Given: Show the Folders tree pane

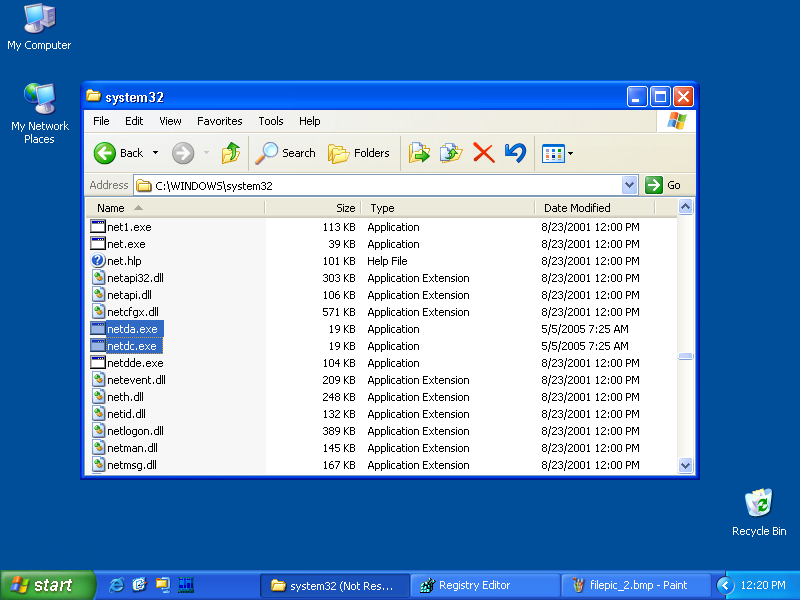Looking at the screenshot, I should pos(358,153).
